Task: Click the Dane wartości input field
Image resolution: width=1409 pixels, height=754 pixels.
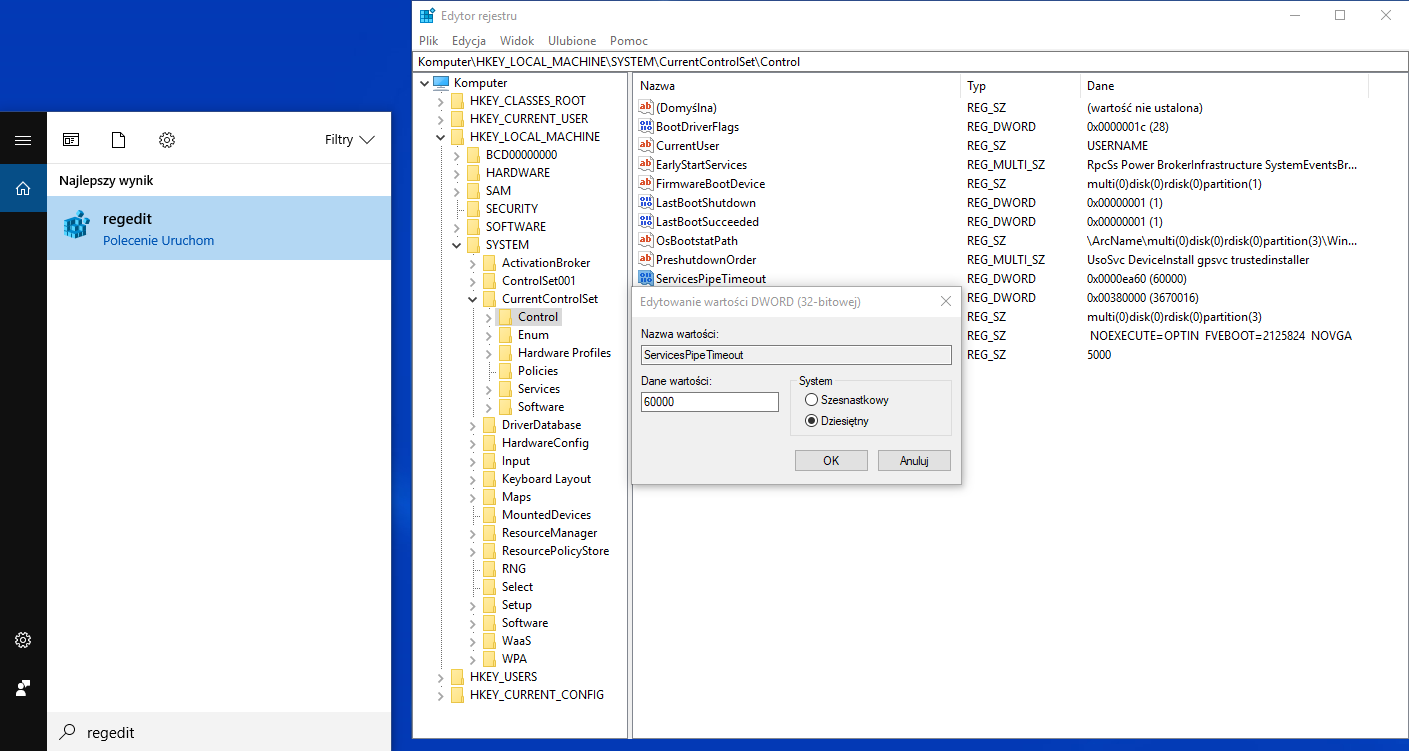Action: tap(709, 401)
